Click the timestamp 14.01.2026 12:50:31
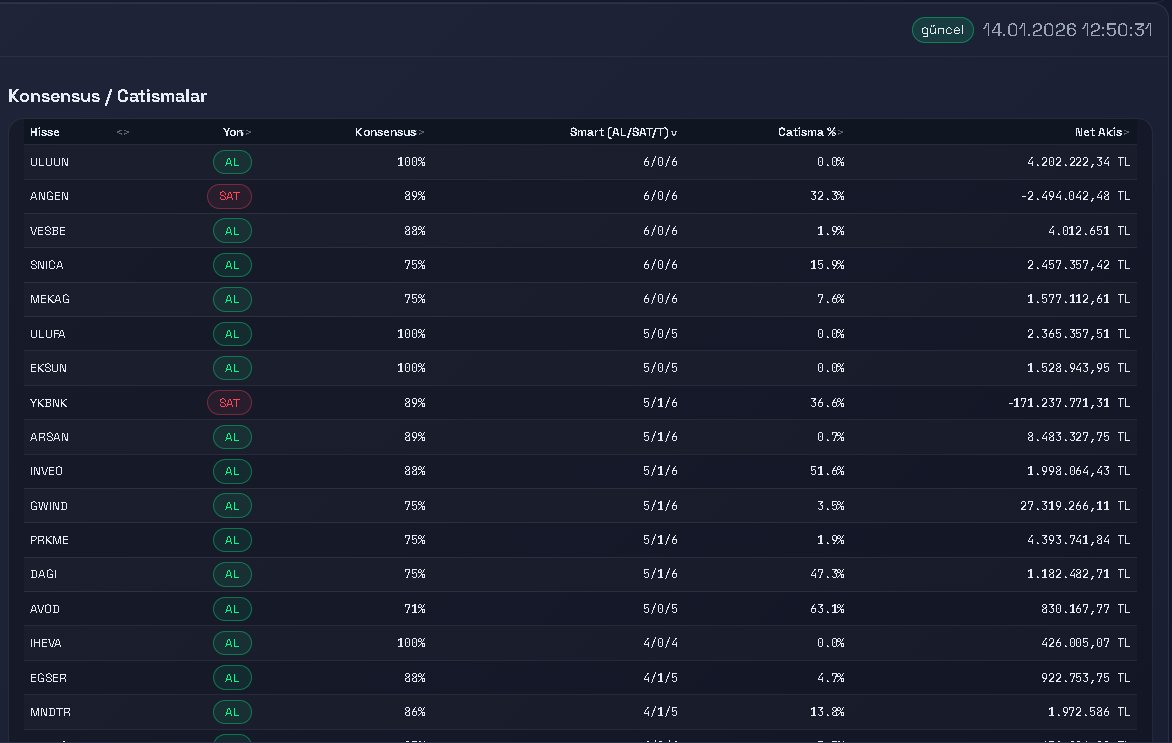 coord(1067,30)
